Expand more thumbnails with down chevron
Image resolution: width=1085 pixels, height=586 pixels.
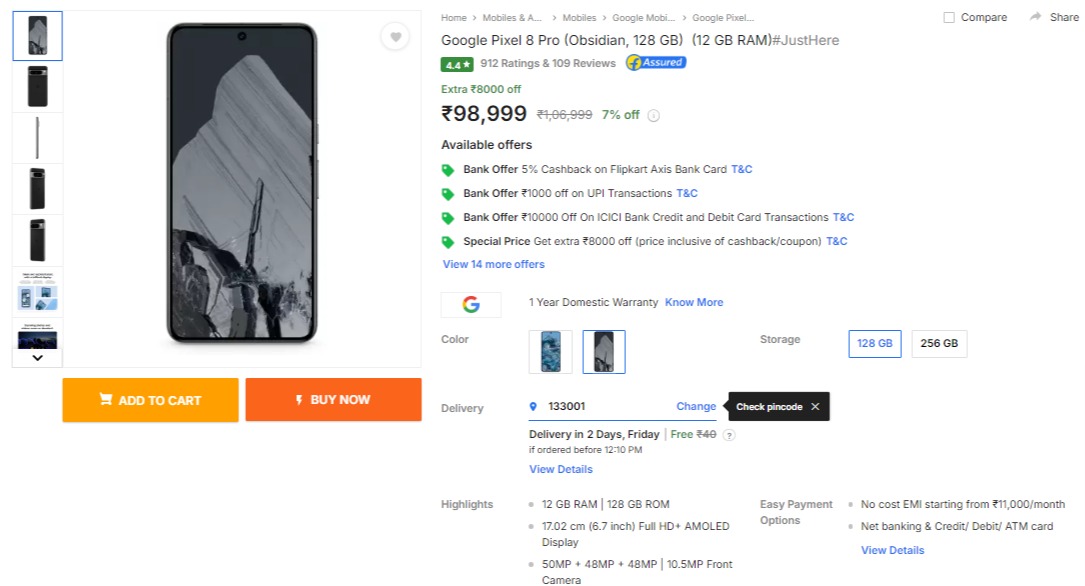point(37,358)
